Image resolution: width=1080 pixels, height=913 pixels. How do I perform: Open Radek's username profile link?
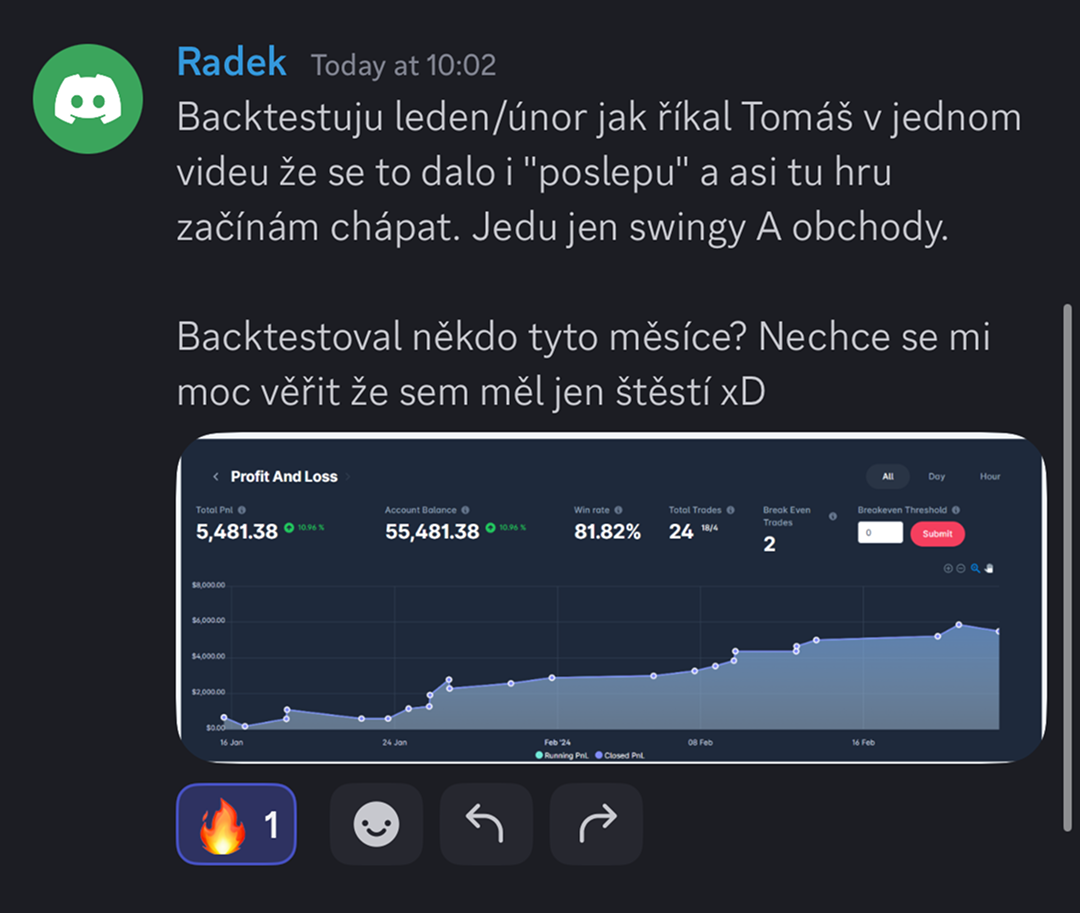point(231,62)
